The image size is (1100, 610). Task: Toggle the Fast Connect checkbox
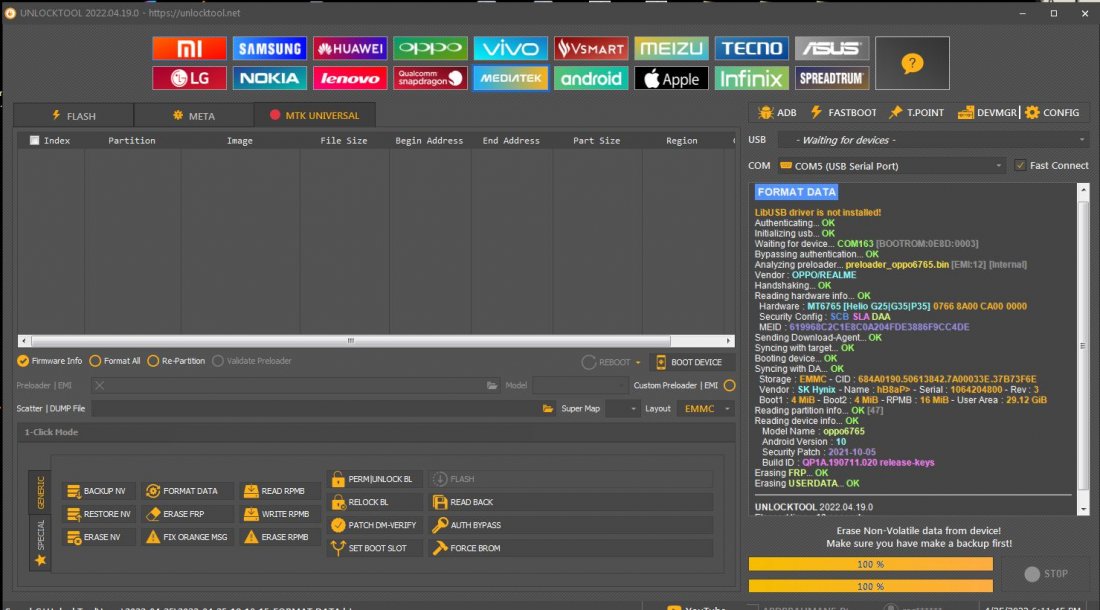(x=1020, y=165)
